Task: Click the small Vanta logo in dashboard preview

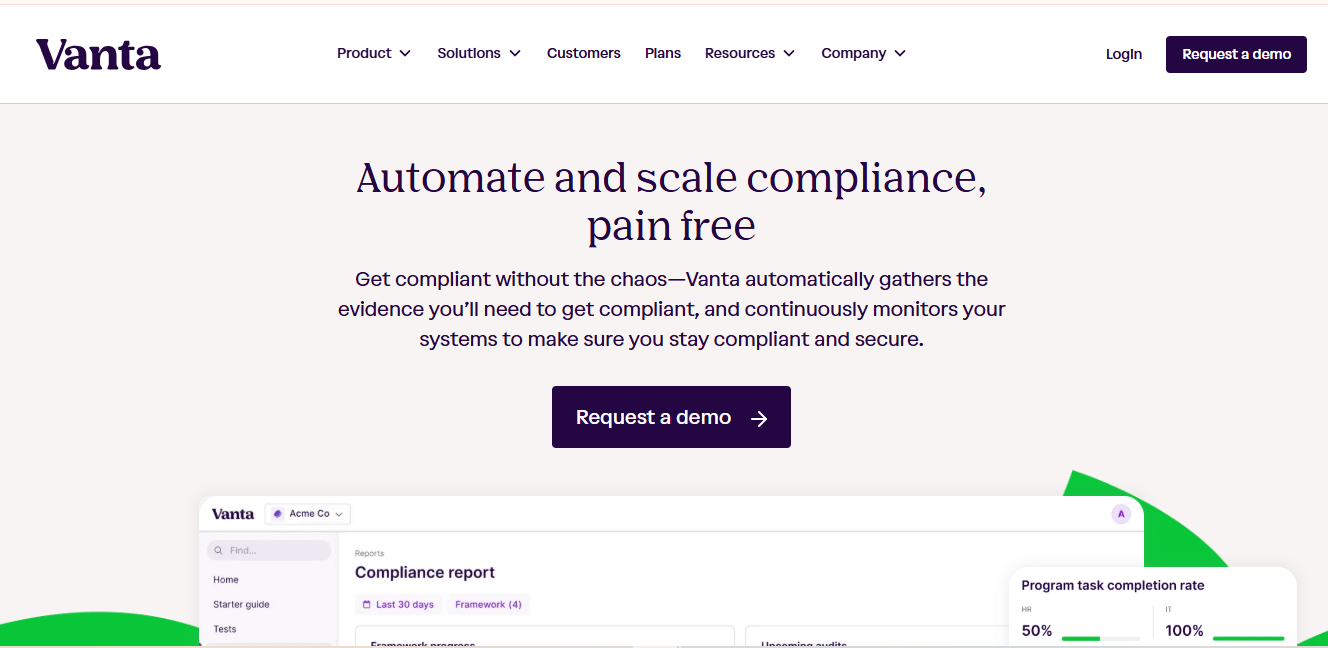Action: pyautogui.click(x=233, y=514)
